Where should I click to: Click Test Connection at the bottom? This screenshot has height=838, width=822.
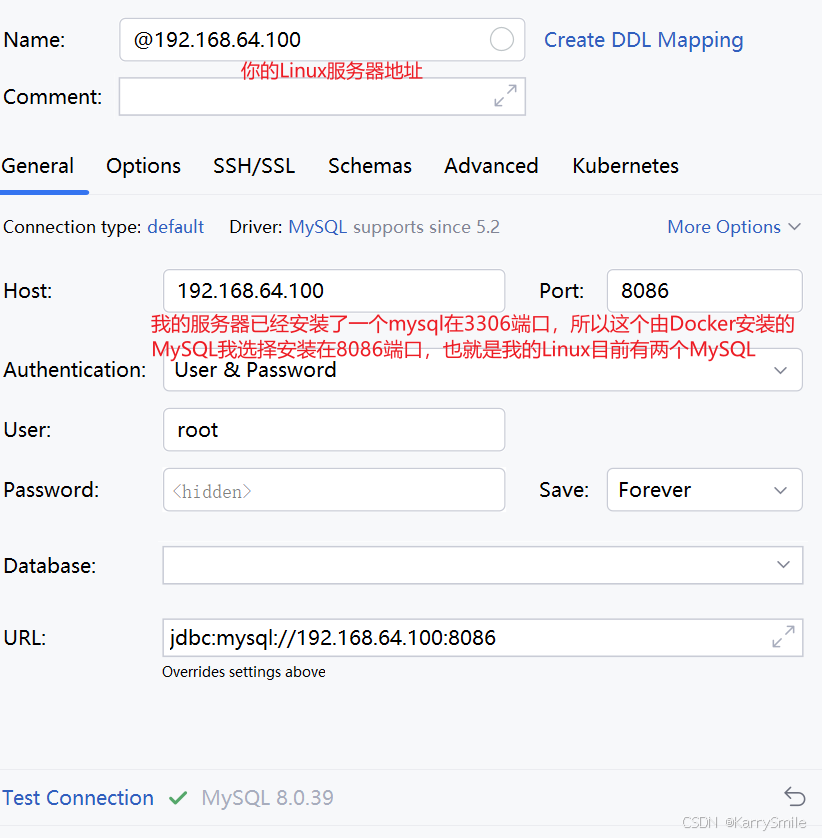tap(78, 798)
